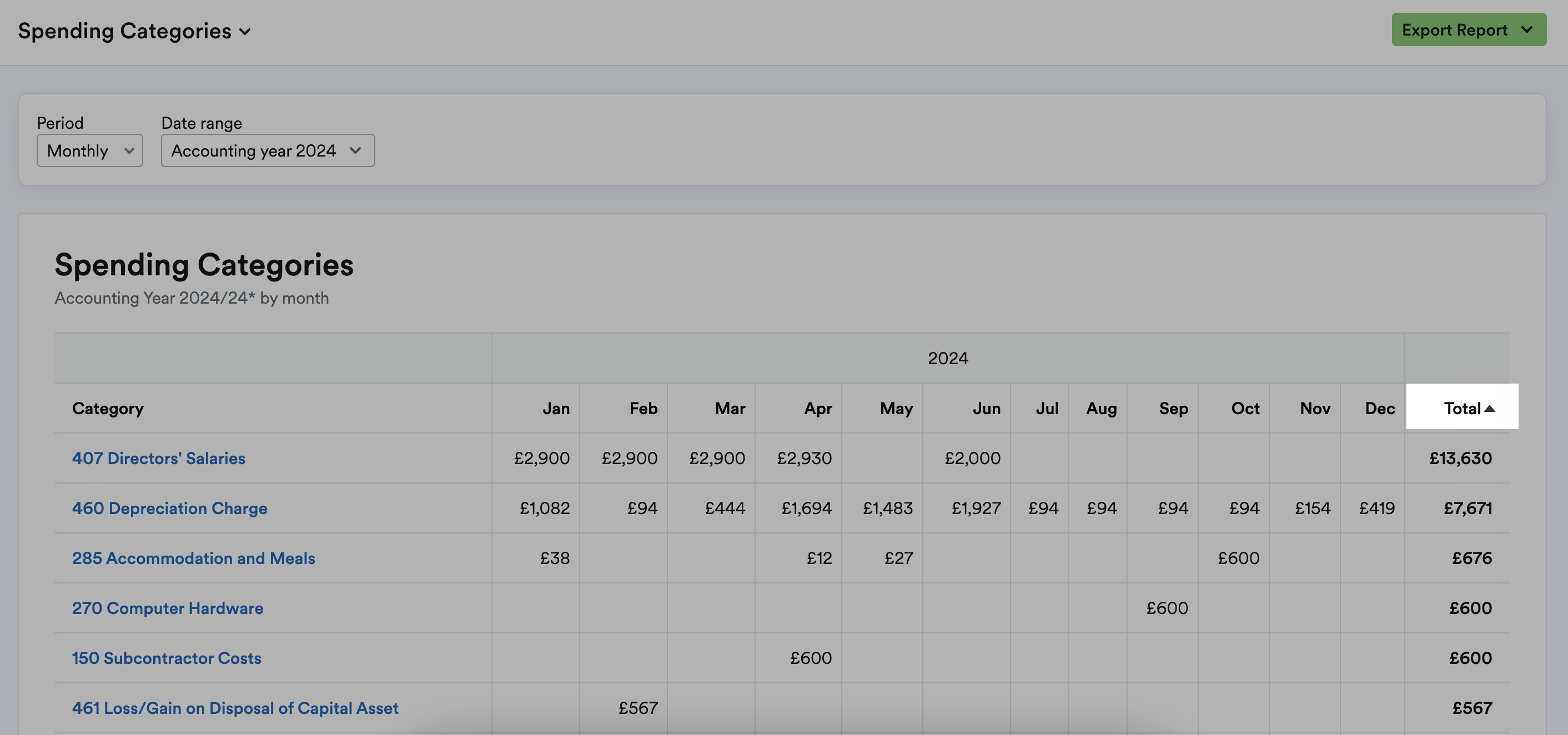Click the £38 January Accommodation and Meals value
The image size is (1568, 735).
555,558
